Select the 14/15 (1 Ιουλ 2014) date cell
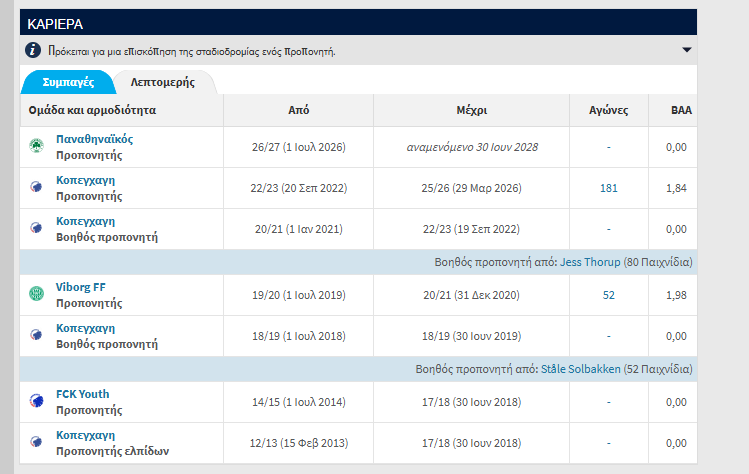The height and width of the screenshot is (474, 749). pyautogui.click(x=299, y=402)
